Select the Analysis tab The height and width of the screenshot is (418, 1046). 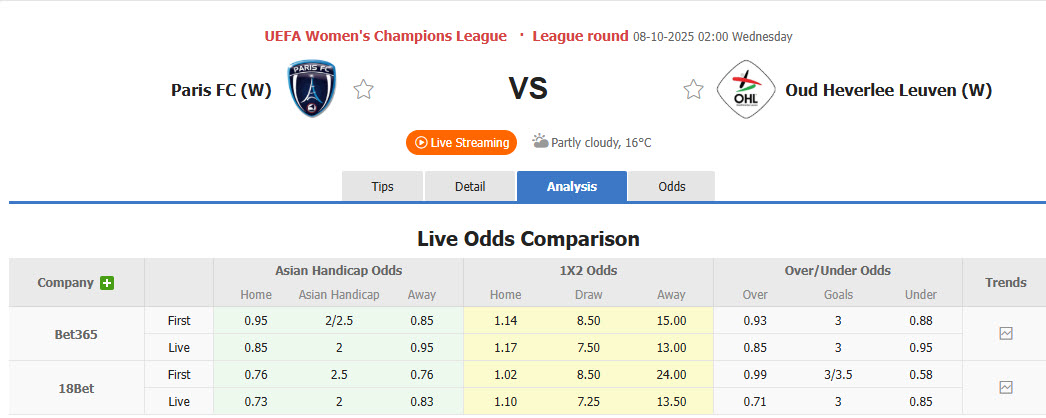click(x=572, y=187)
